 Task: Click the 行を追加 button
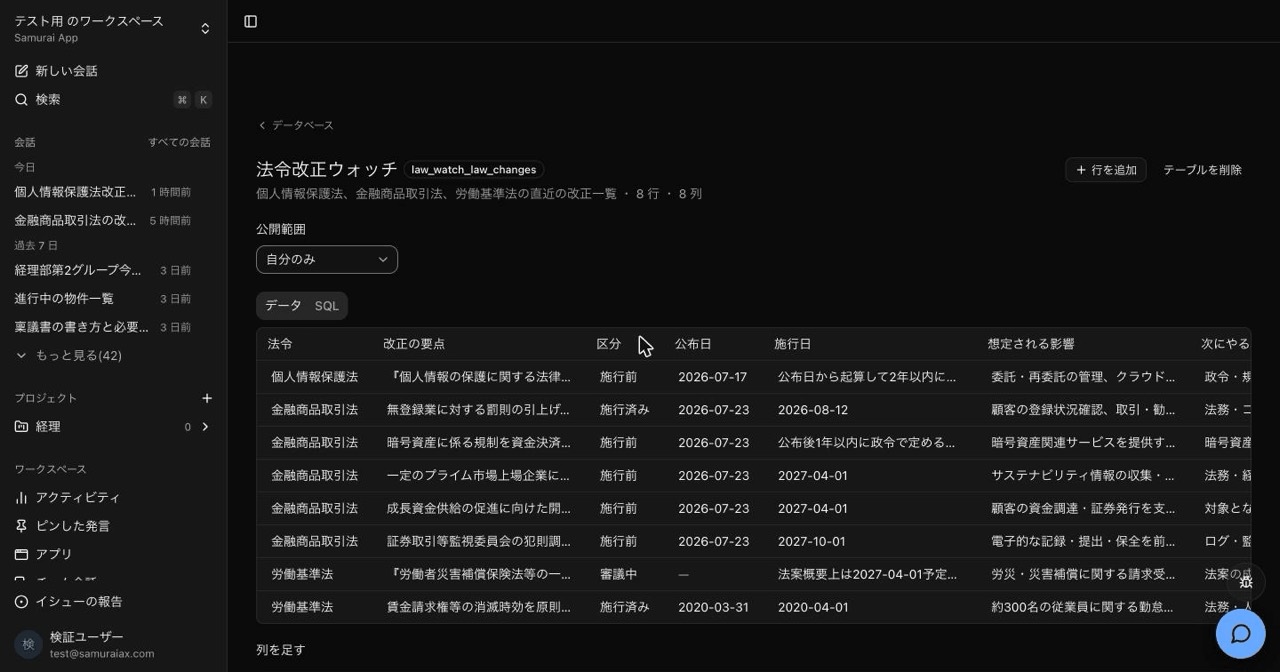tap(1106, 170)
